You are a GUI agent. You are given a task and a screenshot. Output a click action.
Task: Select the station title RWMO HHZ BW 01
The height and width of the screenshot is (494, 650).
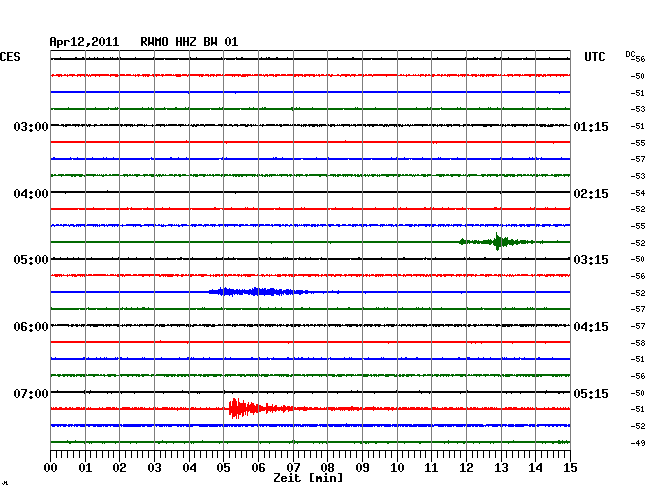click(189, 42)
